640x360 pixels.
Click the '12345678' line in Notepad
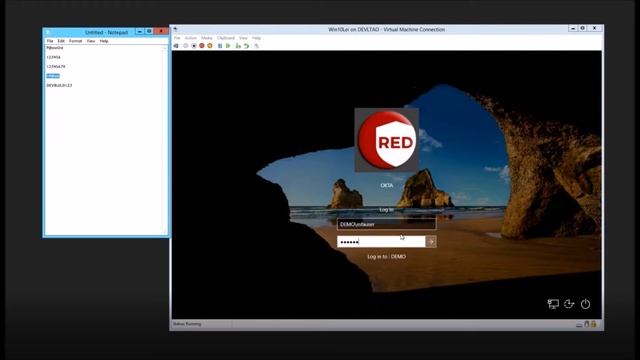click(x=56, y=67)
